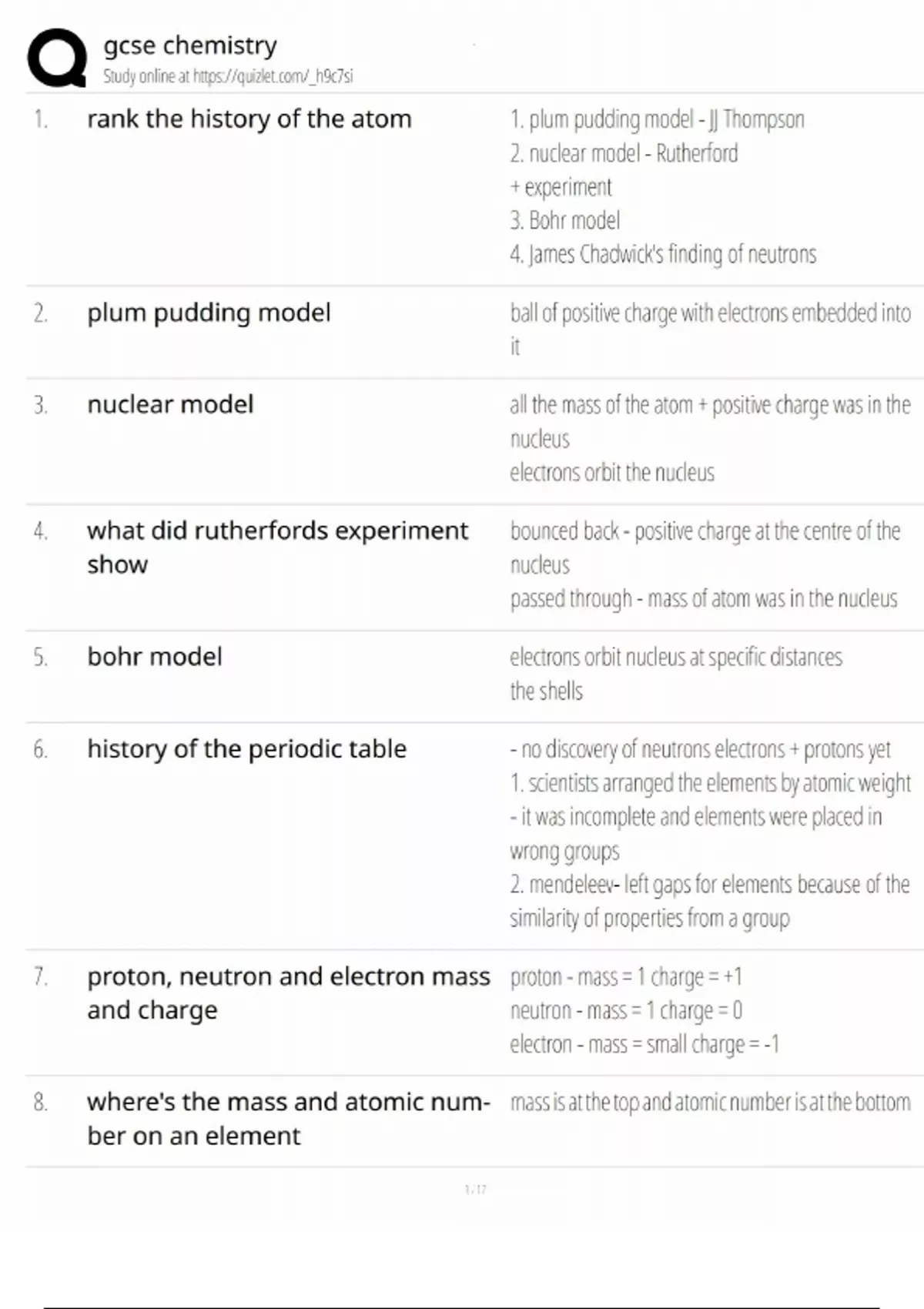Click the page number indicator 1/17
Viewport: 924px width, 1309px height.
tap(475, 1190)
